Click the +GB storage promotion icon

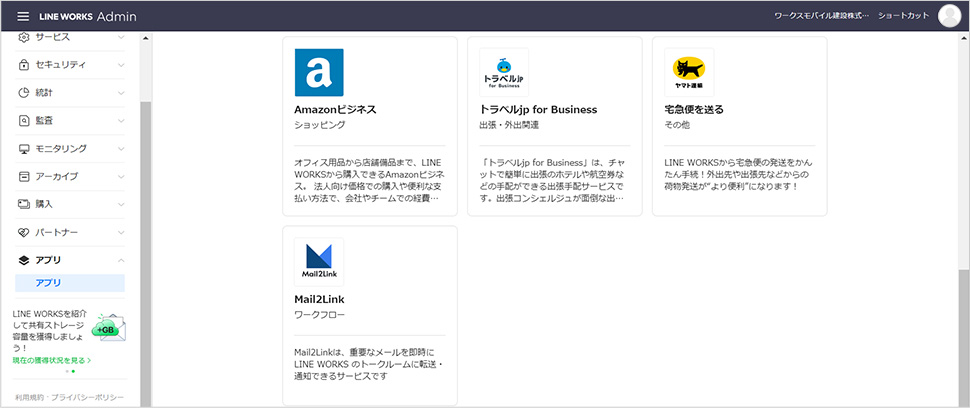tap(108, 328)
